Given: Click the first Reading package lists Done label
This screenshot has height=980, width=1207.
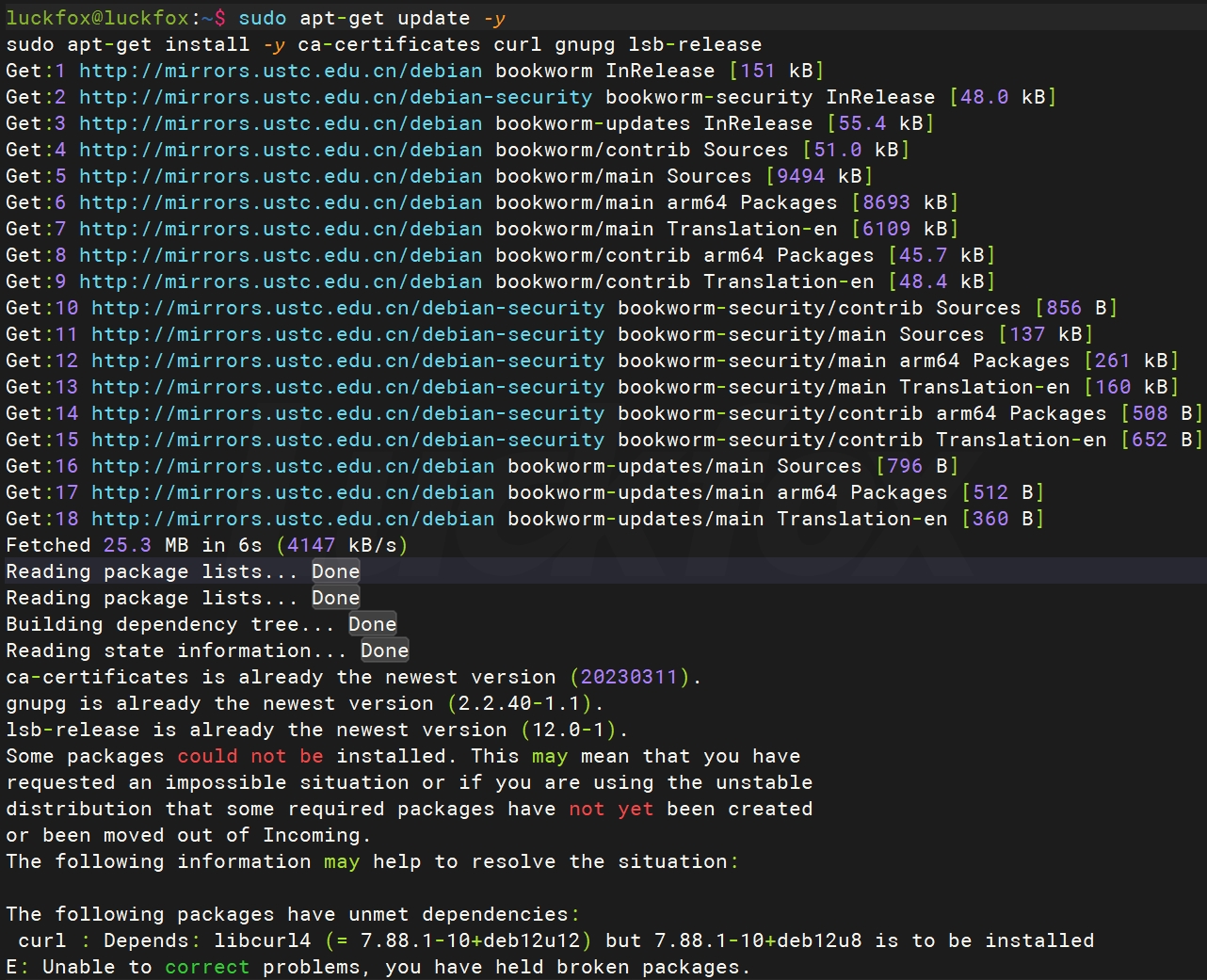Looking at the screenshot, I should point(335,571).
